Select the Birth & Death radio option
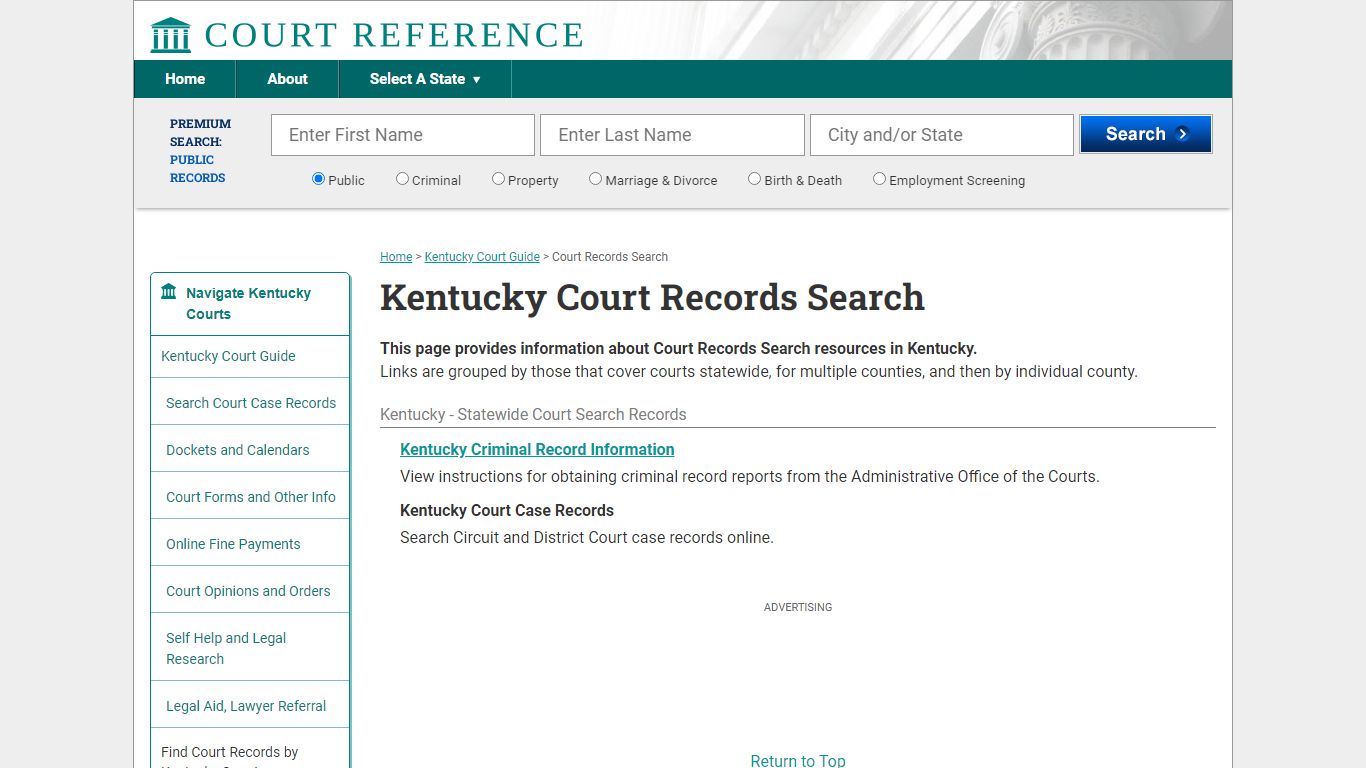The width and height of the screenshot is (1366, 768). 754,179
